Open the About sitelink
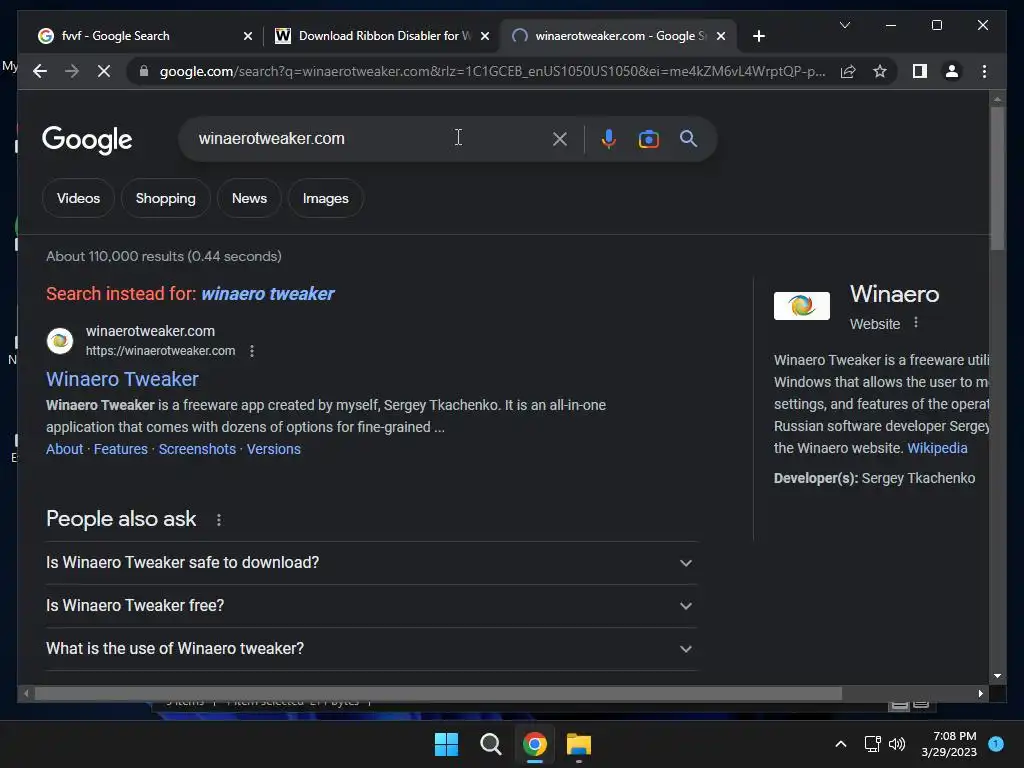 coord(65,449)
